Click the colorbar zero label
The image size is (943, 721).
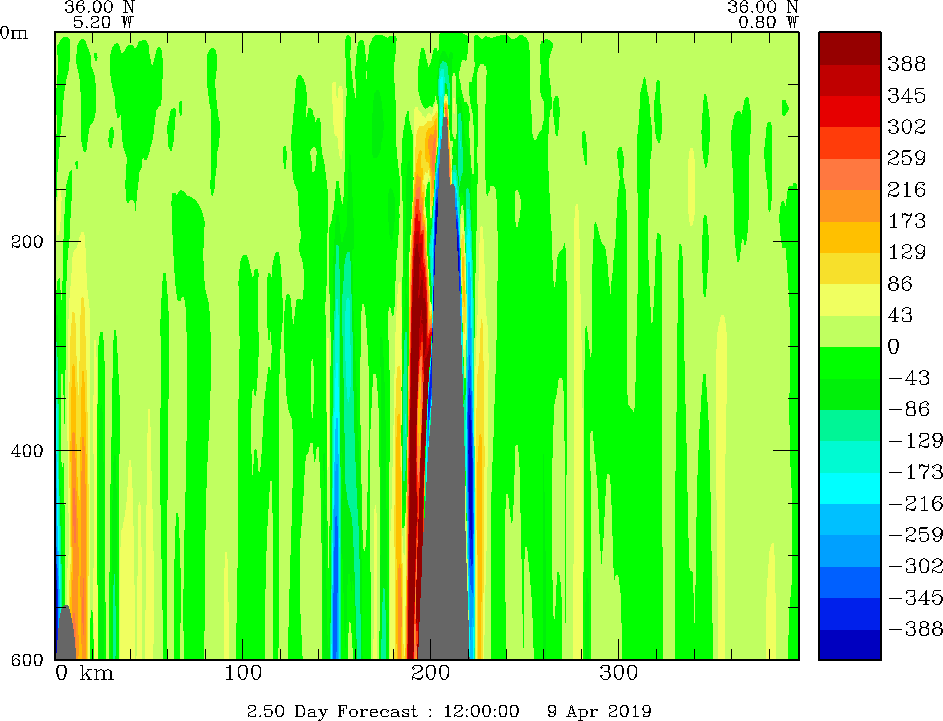[894, 346]
